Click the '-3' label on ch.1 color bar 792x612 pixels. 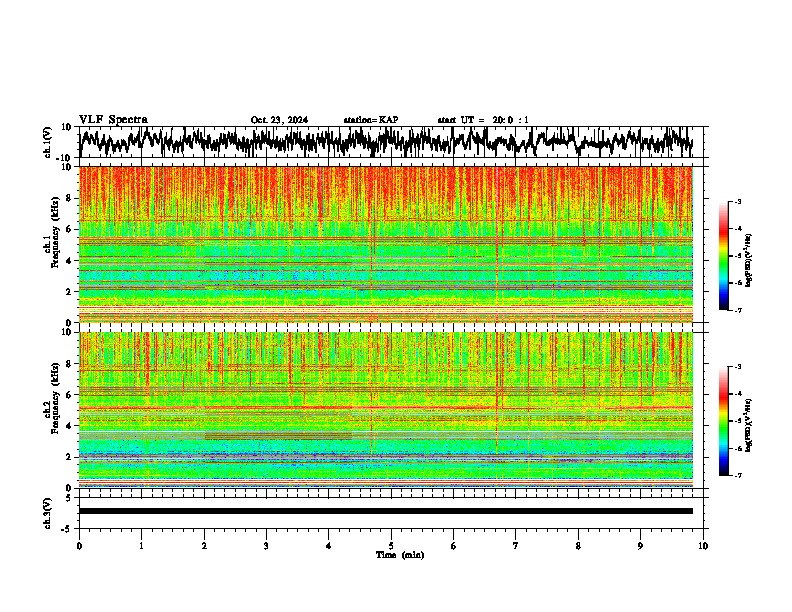tap(737, 201)
